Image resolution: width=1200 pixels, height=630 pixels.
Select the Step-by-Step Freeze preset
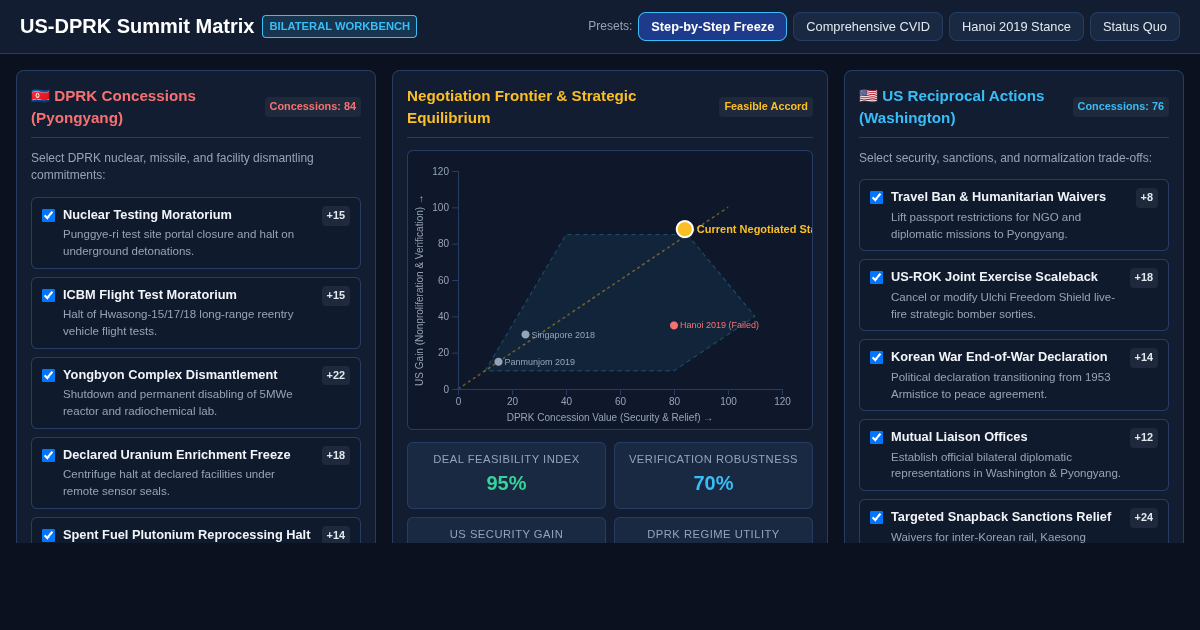coord(712,26)
